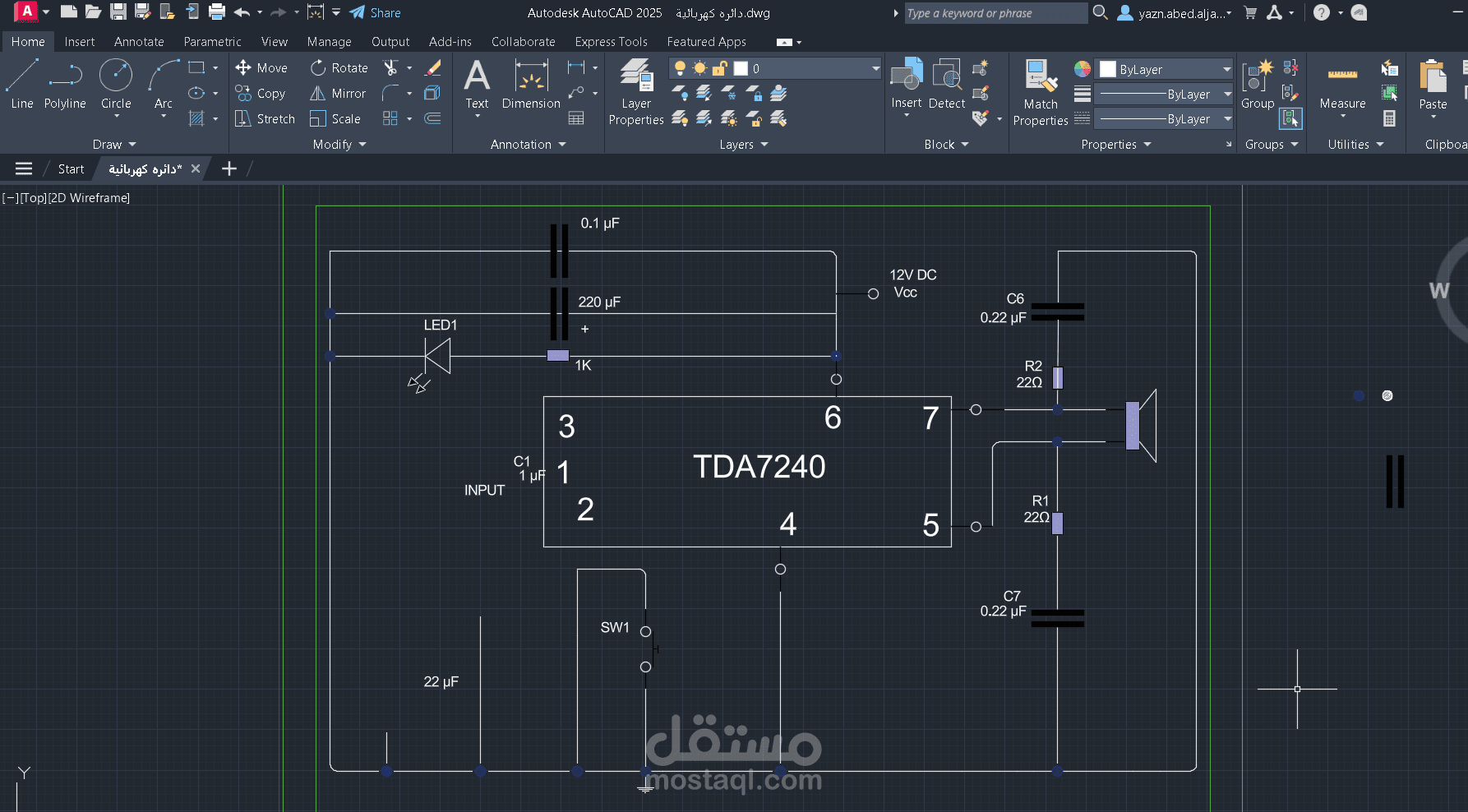
Task: Select the Dimension tool
Action: click(531, 84)
